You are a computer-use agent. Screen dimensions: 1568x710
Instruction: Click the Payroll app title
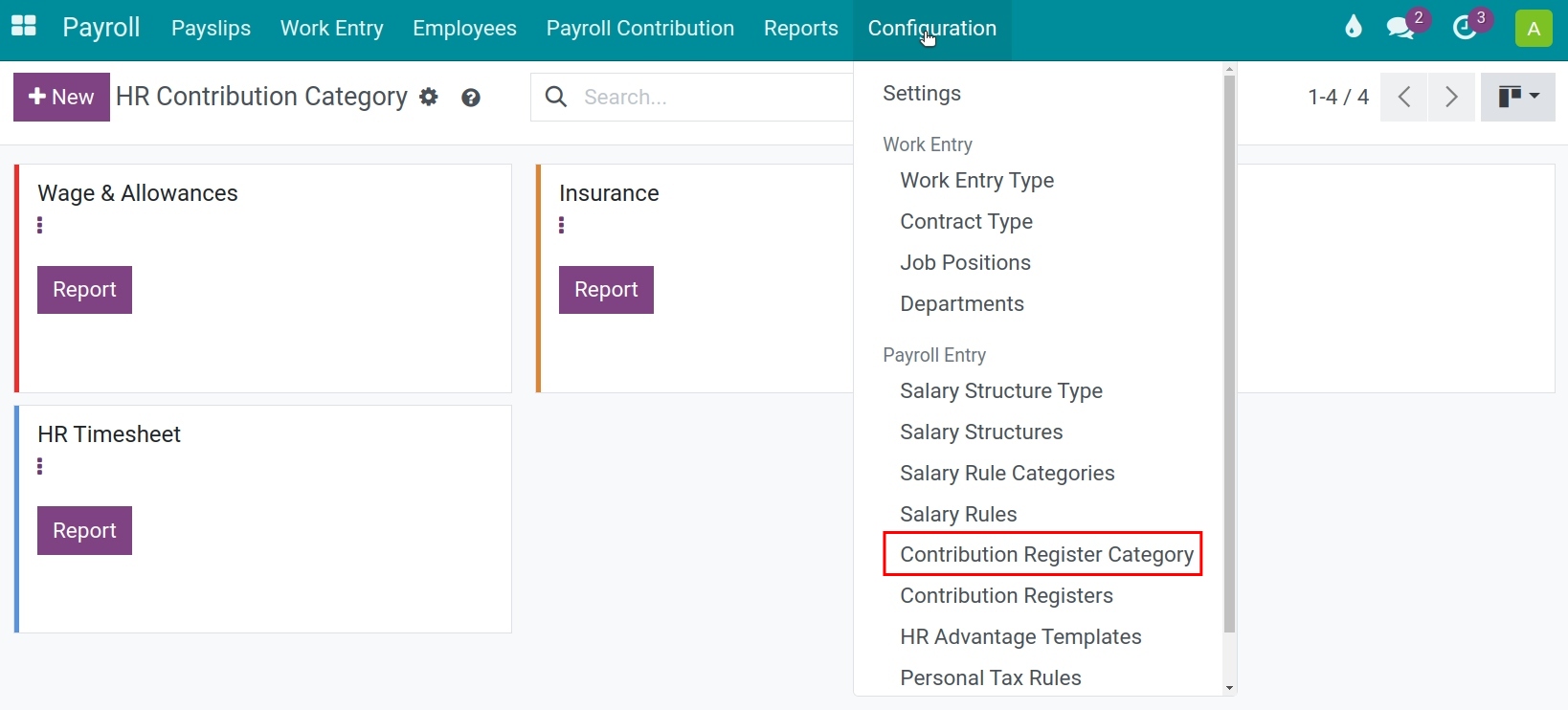click(101, 28)
